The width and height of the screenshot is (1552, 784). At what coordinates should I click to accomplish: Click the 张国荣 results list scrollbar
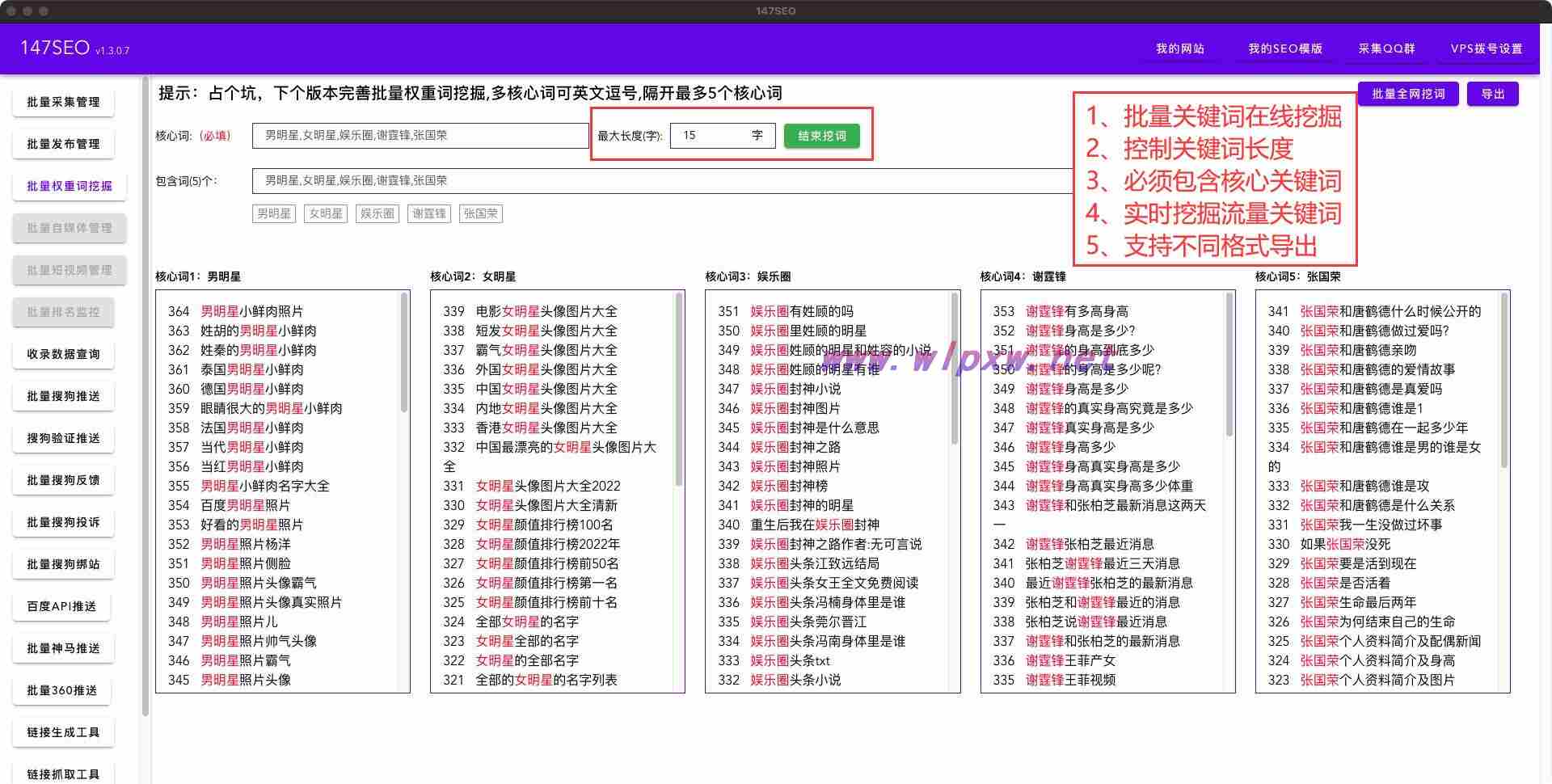[x=1503, y=380]
